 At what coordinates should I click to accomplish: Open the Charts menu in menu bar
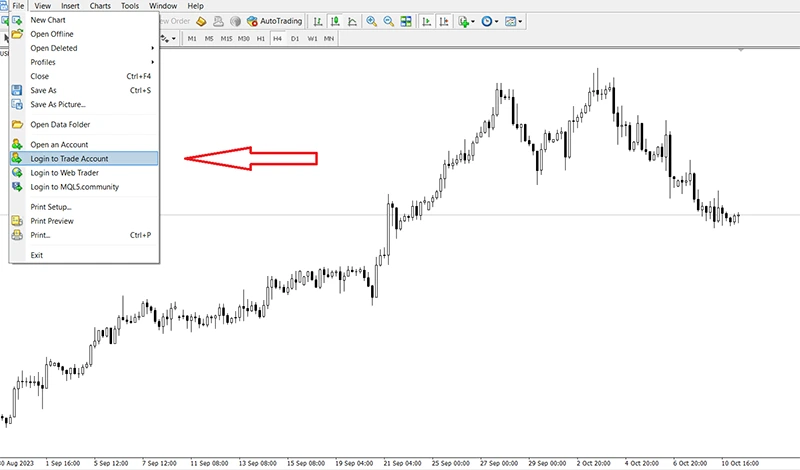pyautogui.click(x=100, y=6)
